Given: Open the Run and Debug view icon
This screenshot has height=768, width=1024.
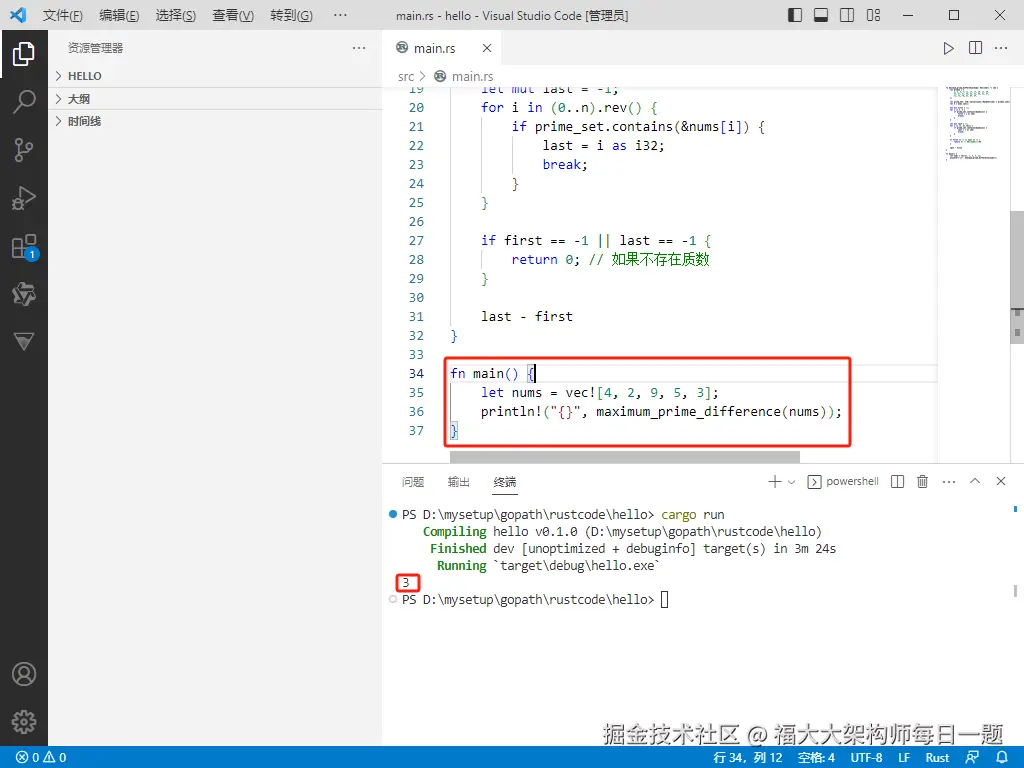Looking at the screenshot, I should coord(24,199).
